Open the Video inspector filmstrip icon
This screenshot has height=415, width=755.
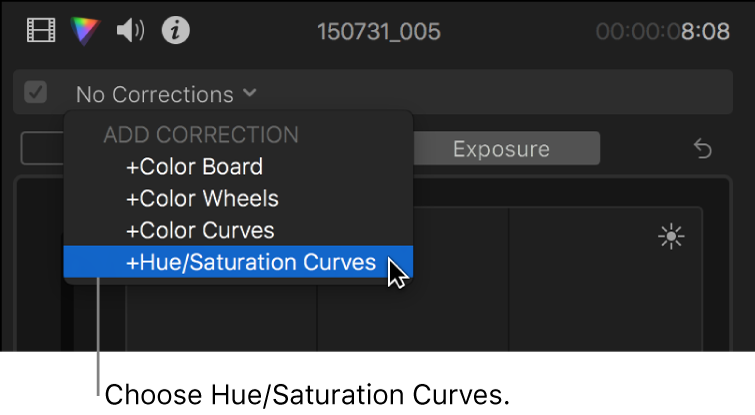pos(41,32)
